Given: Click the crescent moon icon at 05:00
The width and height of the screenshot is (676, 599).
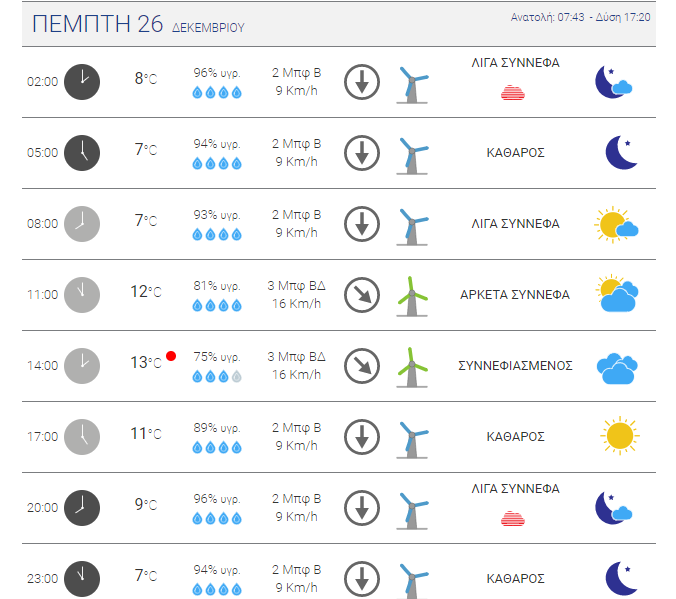Looking at the screenshot, I should coord(621,153).
